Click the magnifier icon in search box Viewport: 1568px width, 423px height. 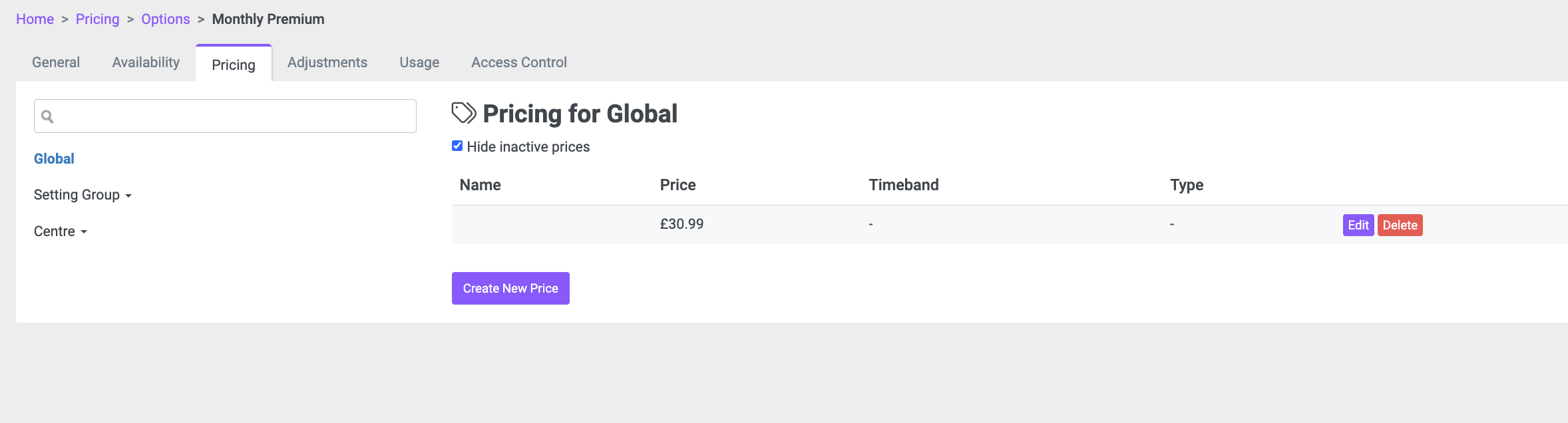pyautogui.click(x=47, y=117)
